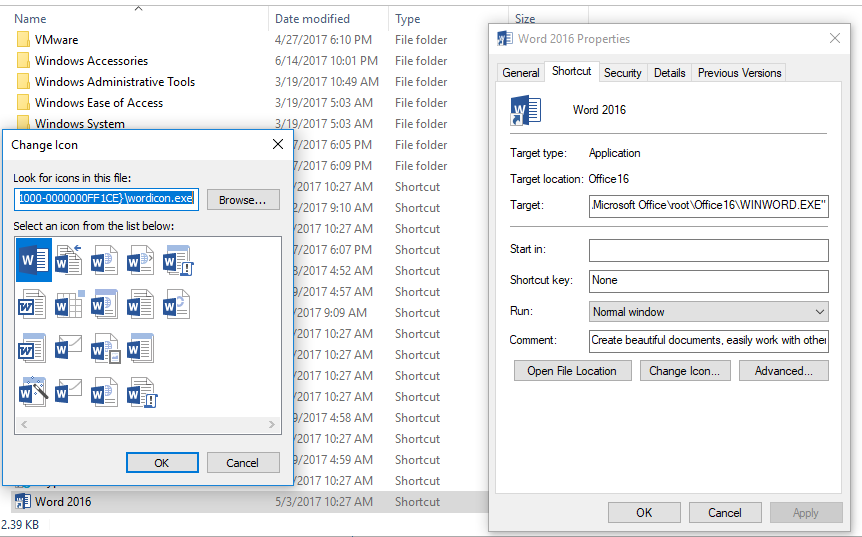Click into the Target field
The width and height of the screenshot is (862, 537).
[x=708, y=206]
